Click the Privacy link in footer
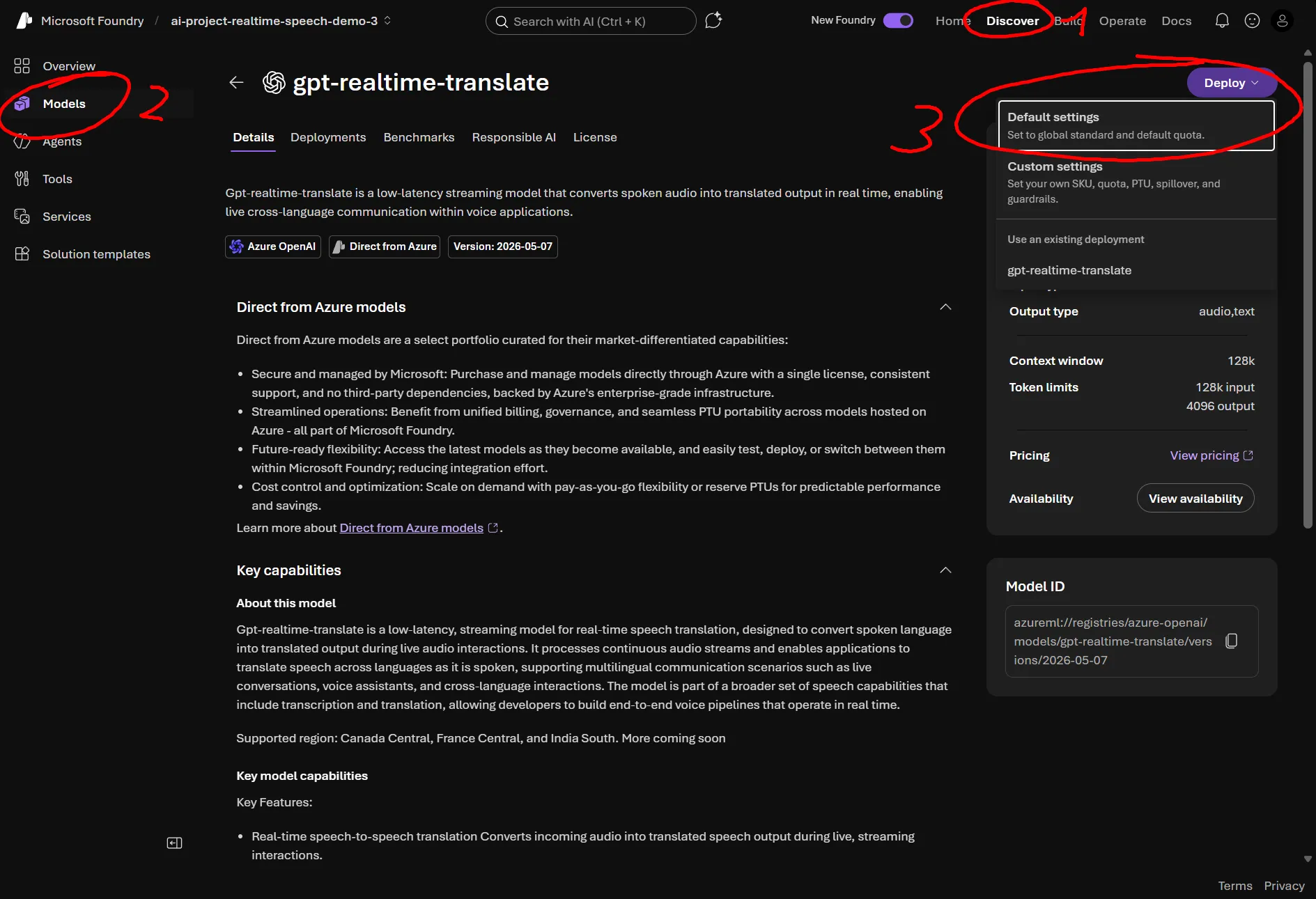The image size is (1316, 899). click(1284, 886)
